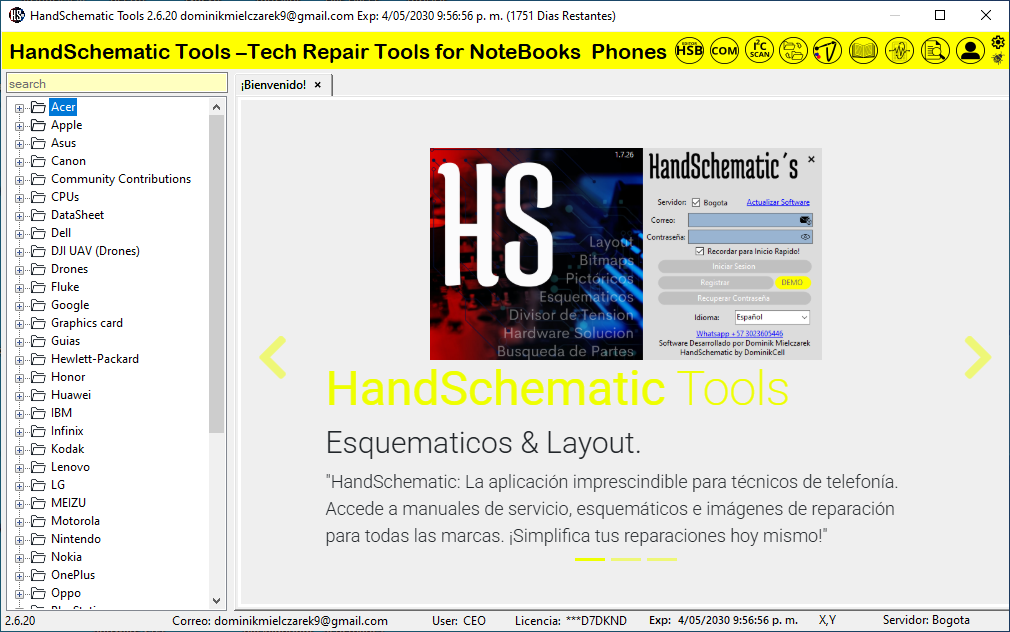The image size is (1010, 632).
Task: Click the Correo email status entry
Action: pos(280,621)
